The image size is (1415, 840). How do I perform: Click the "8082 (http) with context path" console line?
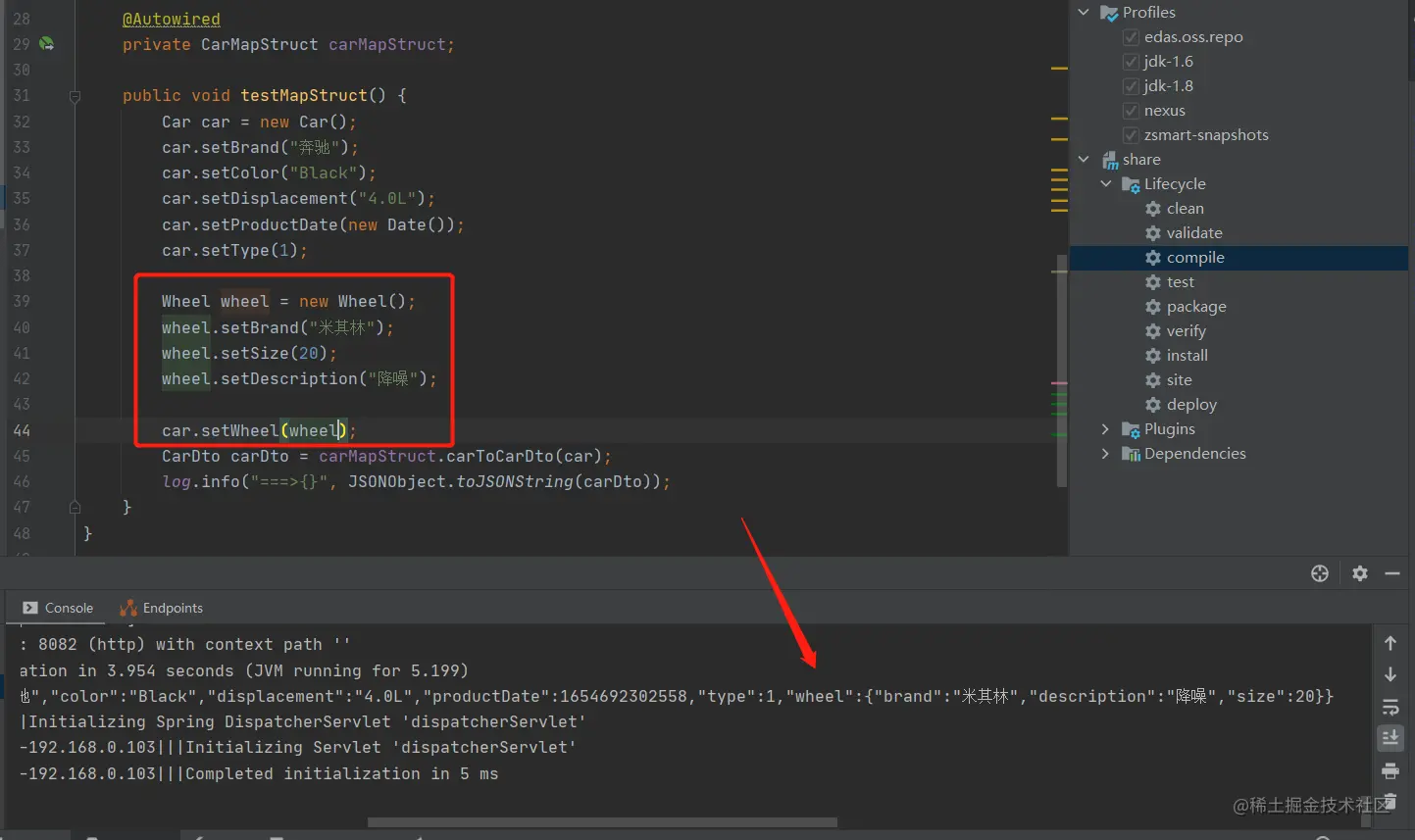[185, 645]
